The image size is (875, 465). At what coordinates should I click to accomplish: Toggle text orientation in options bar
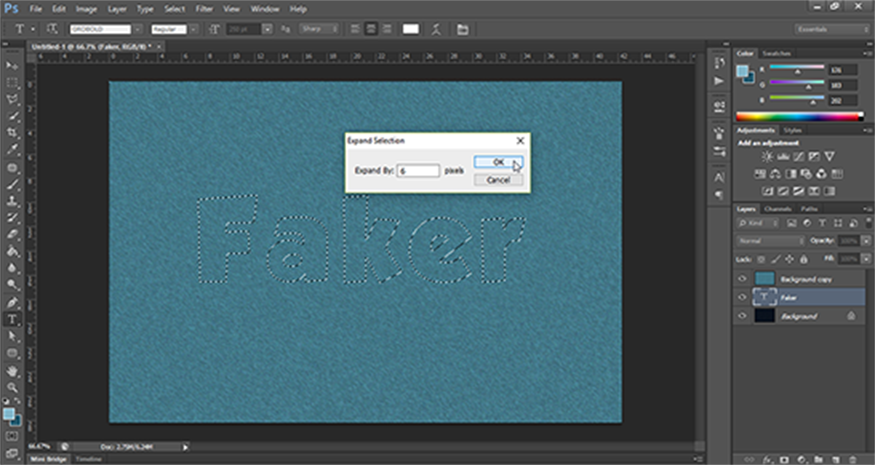coord(52,29)
